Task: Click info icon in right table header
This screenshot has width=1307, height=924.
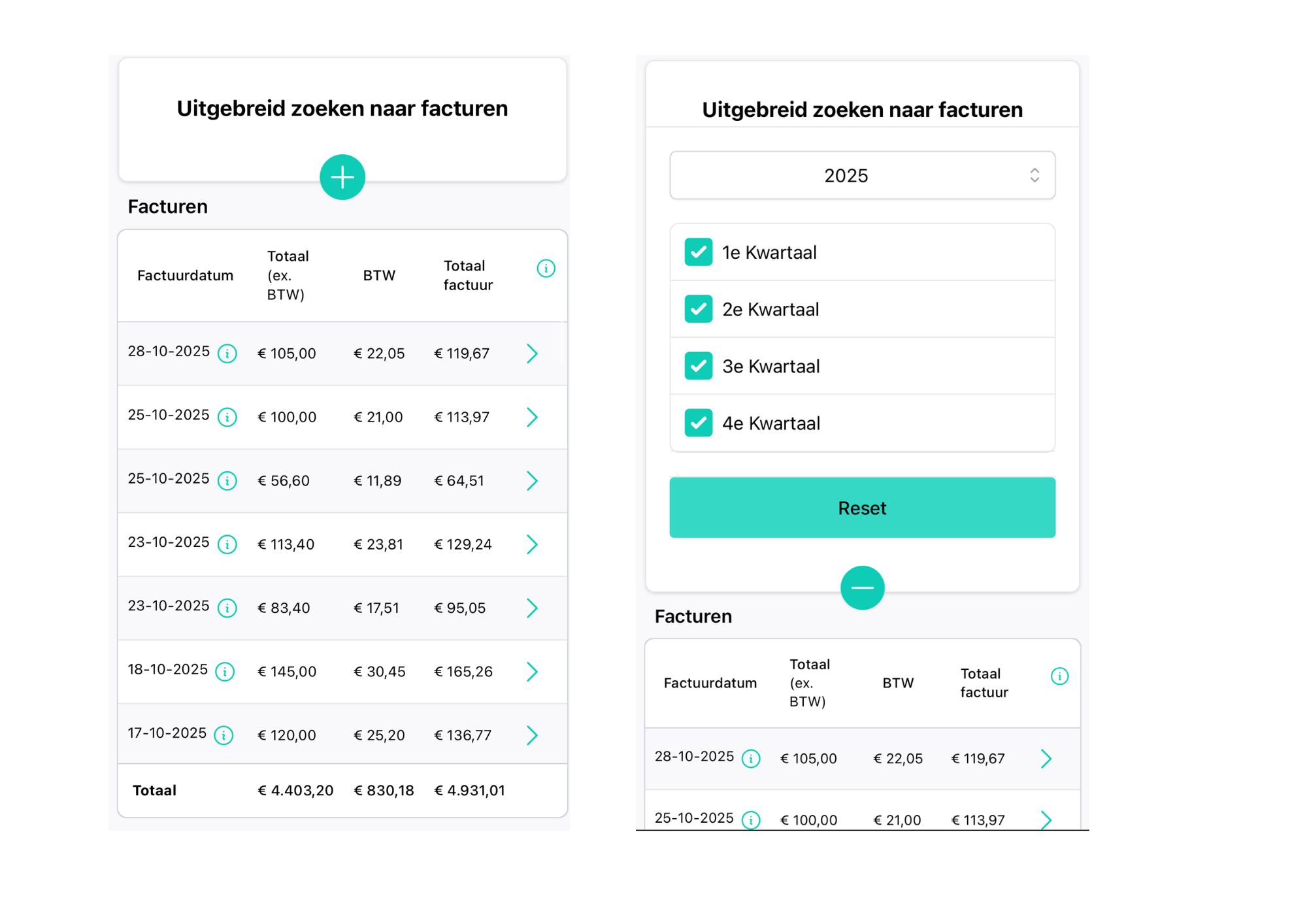Action: (x=1059, y=676)
